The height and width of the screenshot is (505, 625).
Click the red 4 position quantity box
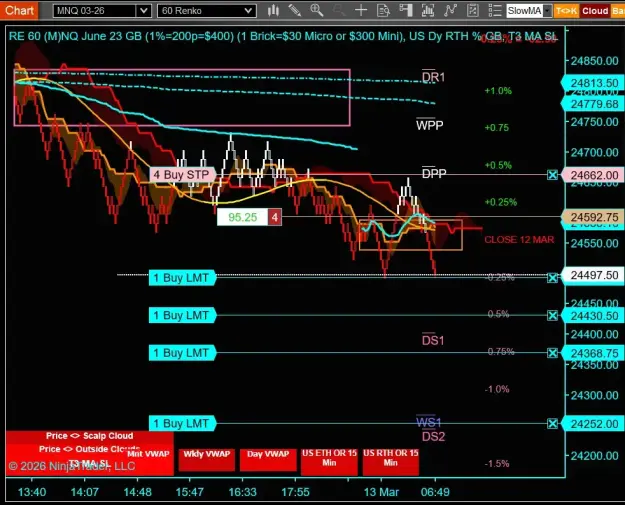click(275, 217)
